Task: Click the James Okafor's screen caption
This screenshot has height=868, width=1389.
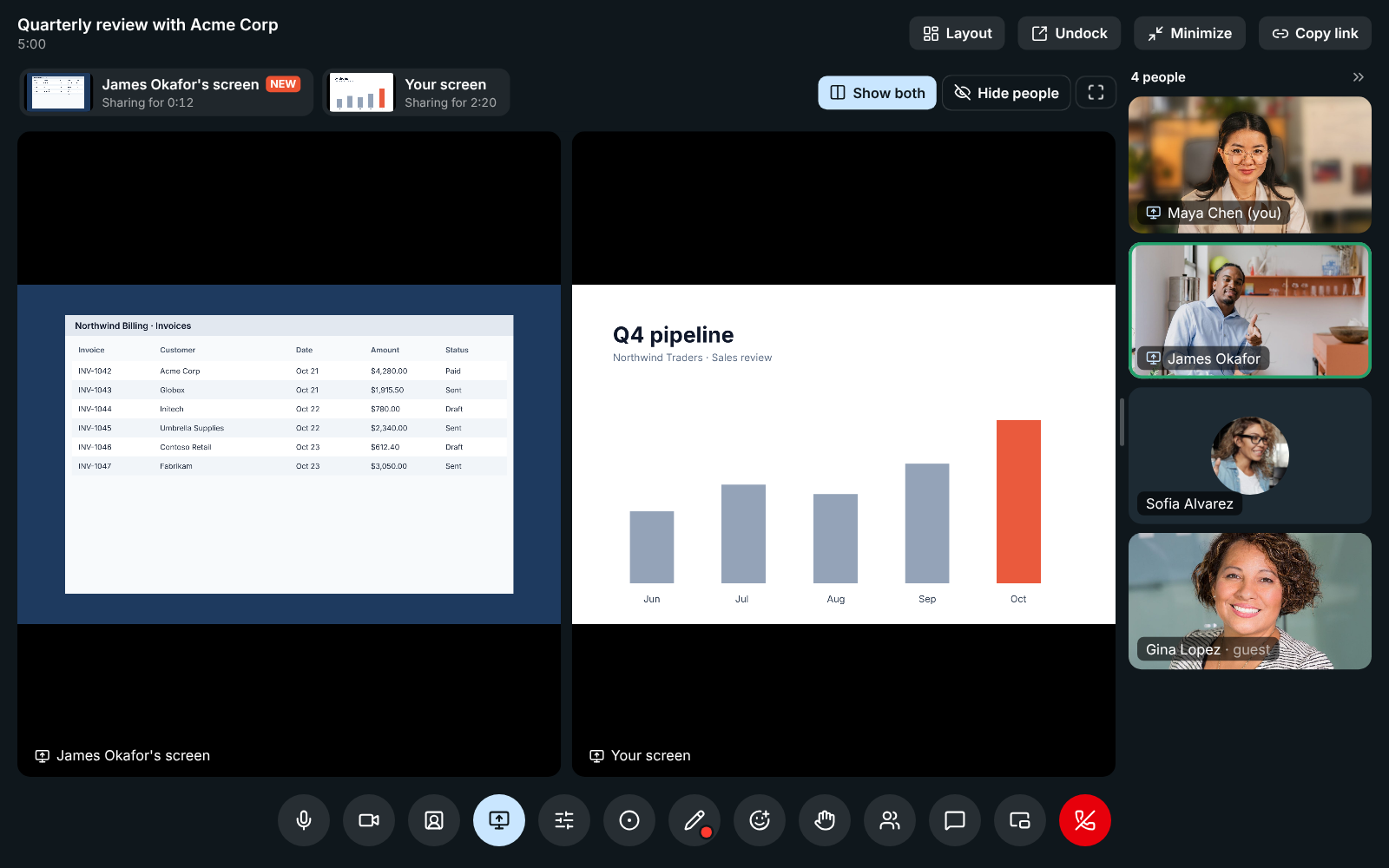Action: coord(133,756)
